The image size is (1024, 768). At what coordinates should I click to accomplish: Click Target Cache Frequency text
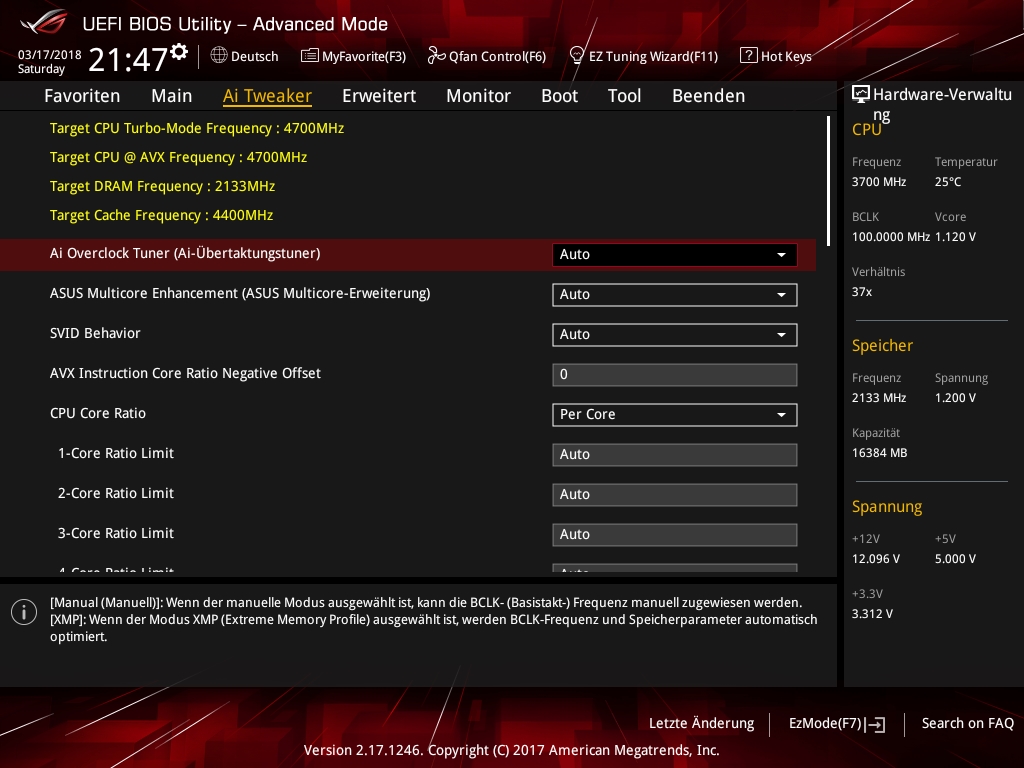click(161, 216)
